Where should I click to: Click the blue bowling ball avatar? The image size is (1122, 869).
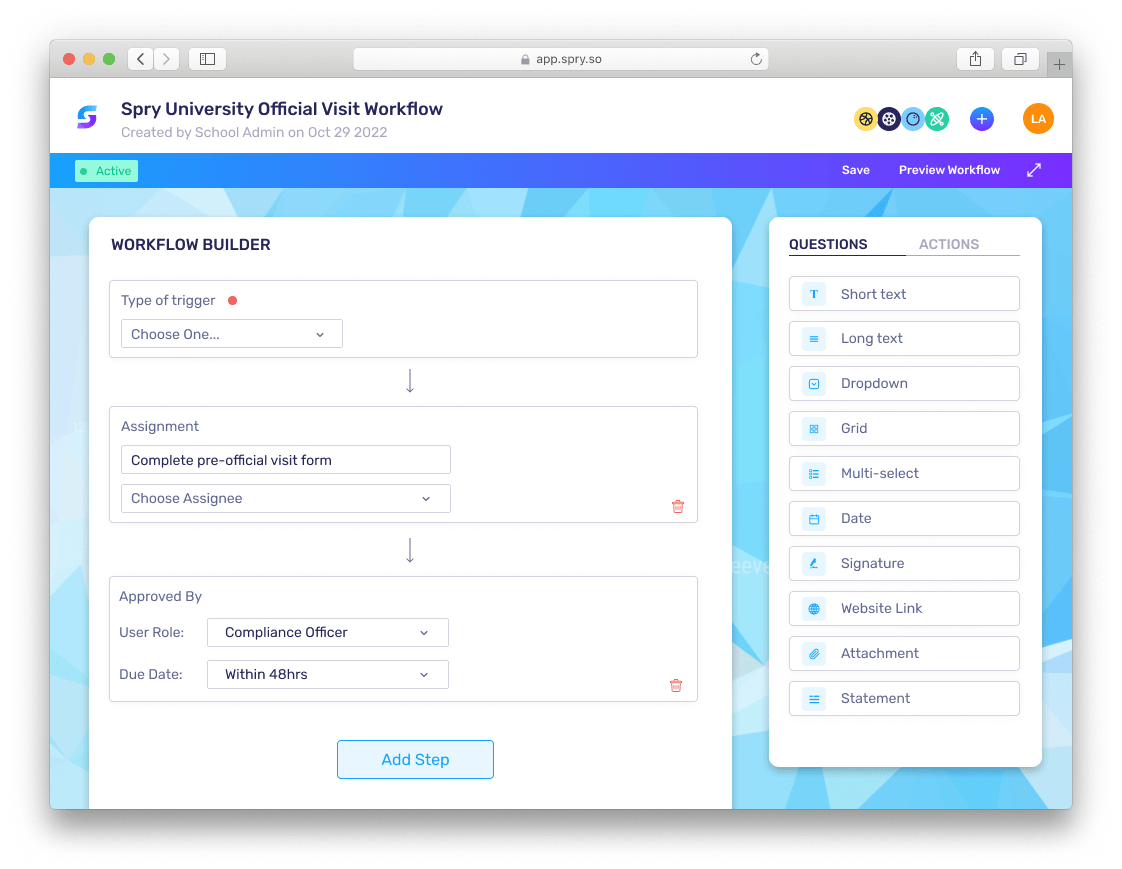click(913, 118)
